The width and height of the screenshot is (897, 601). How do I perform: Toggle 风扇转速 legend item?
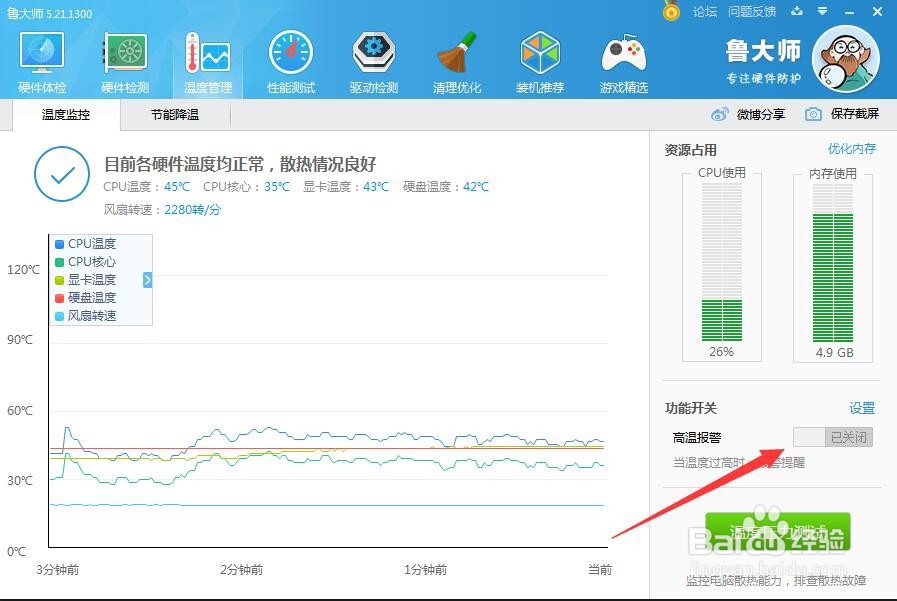tap(86, 316)
